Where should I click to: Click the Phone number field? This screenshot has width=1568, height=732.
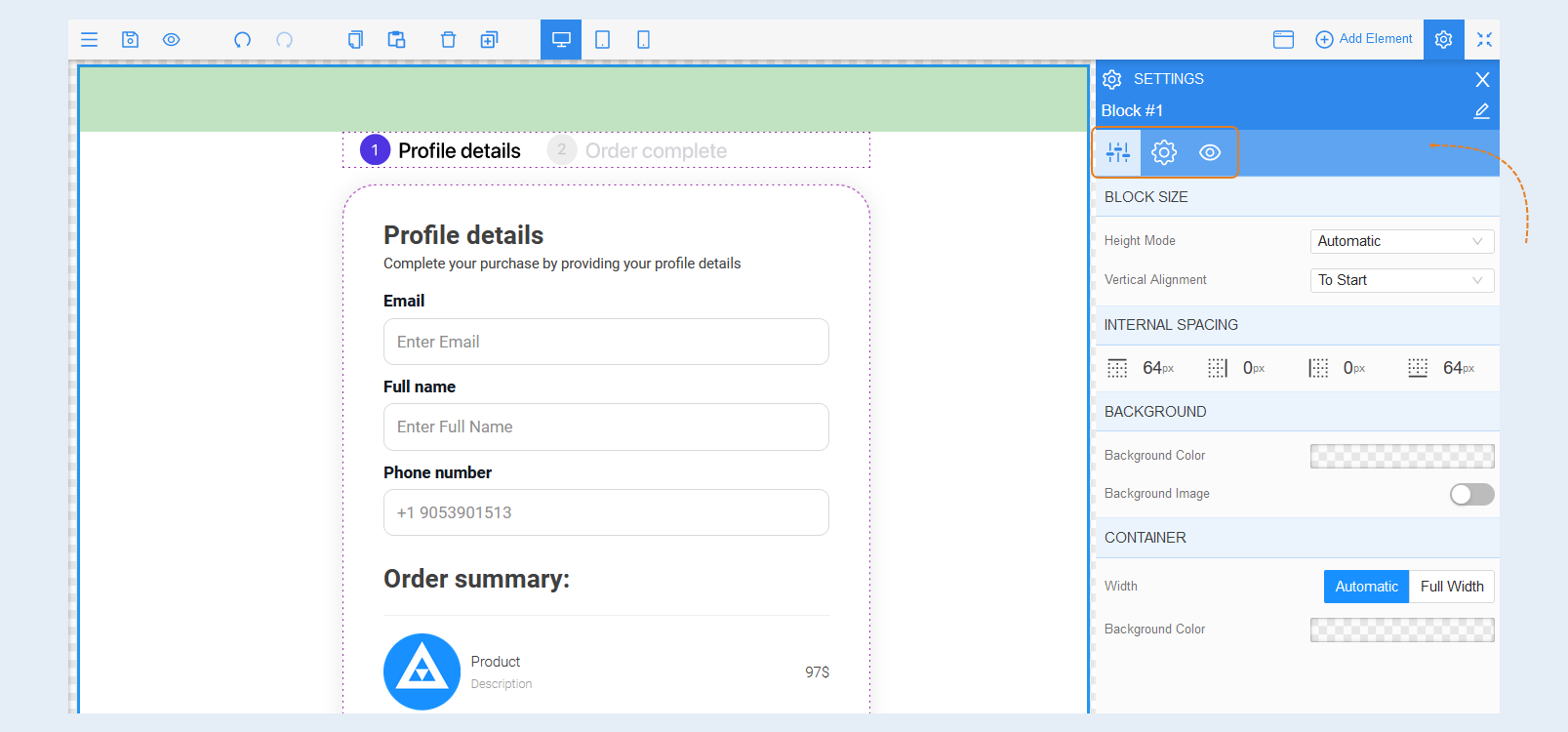point(606,512)
